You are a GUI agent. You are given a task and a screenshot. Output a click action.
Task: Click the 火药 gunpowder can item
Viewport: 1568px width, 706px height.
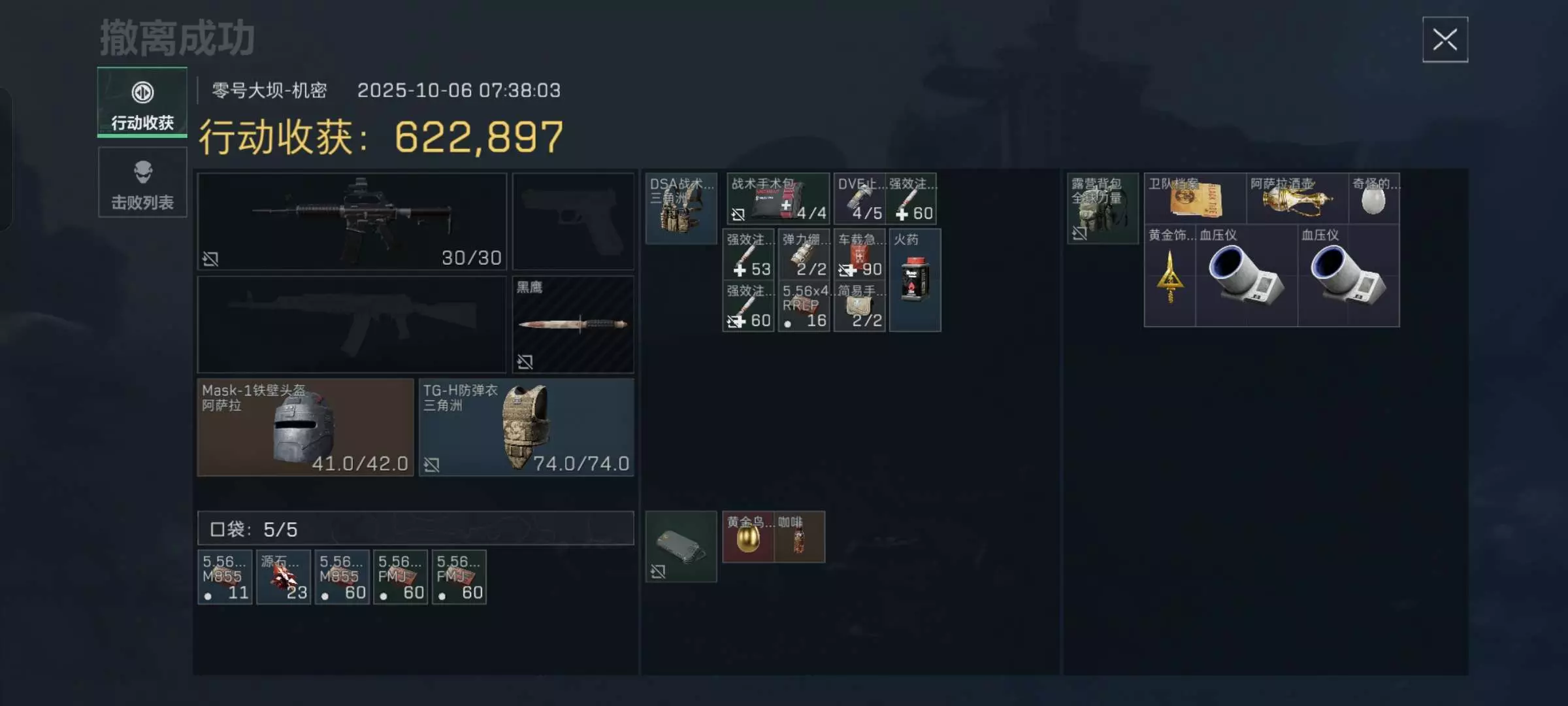click(915, 280)
